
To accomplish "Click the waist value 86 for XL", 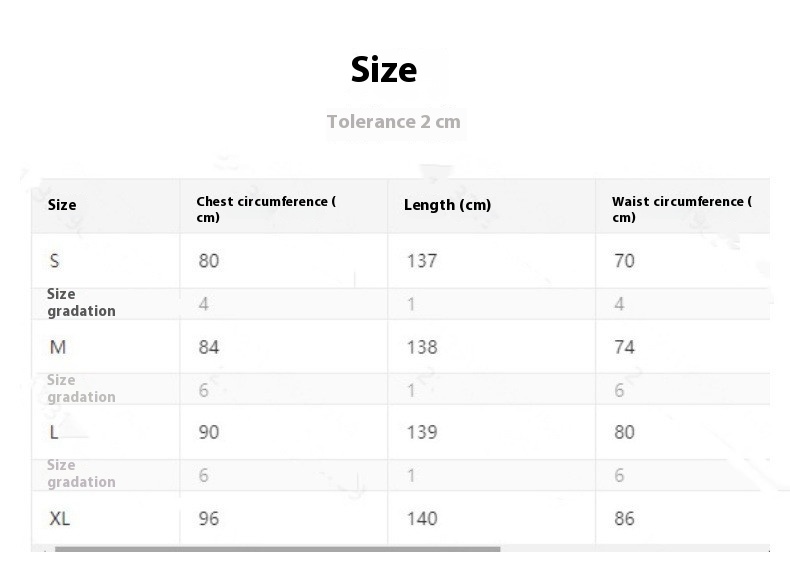I will (x=624, y=519).
